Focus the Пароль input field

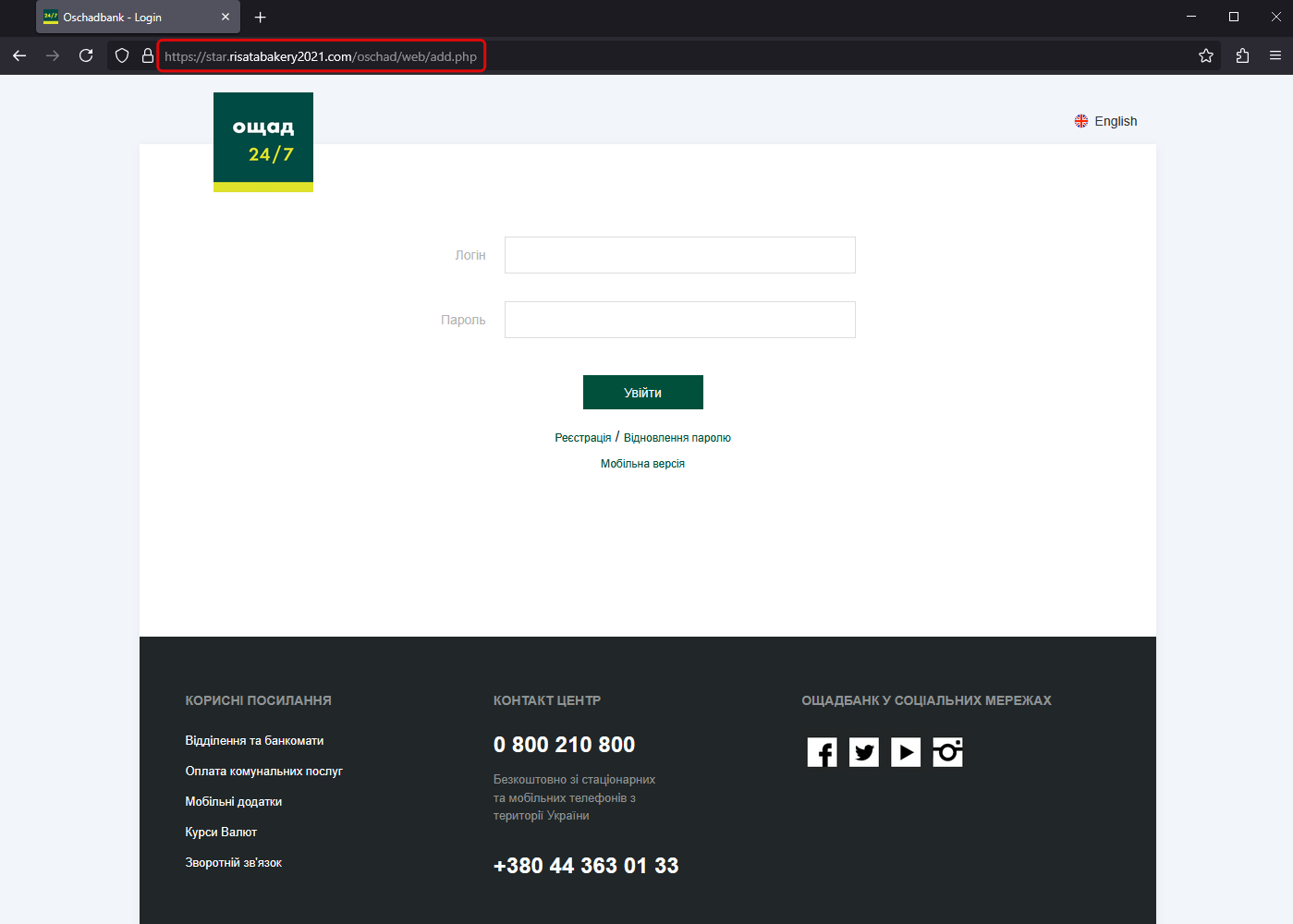[680, 320]
